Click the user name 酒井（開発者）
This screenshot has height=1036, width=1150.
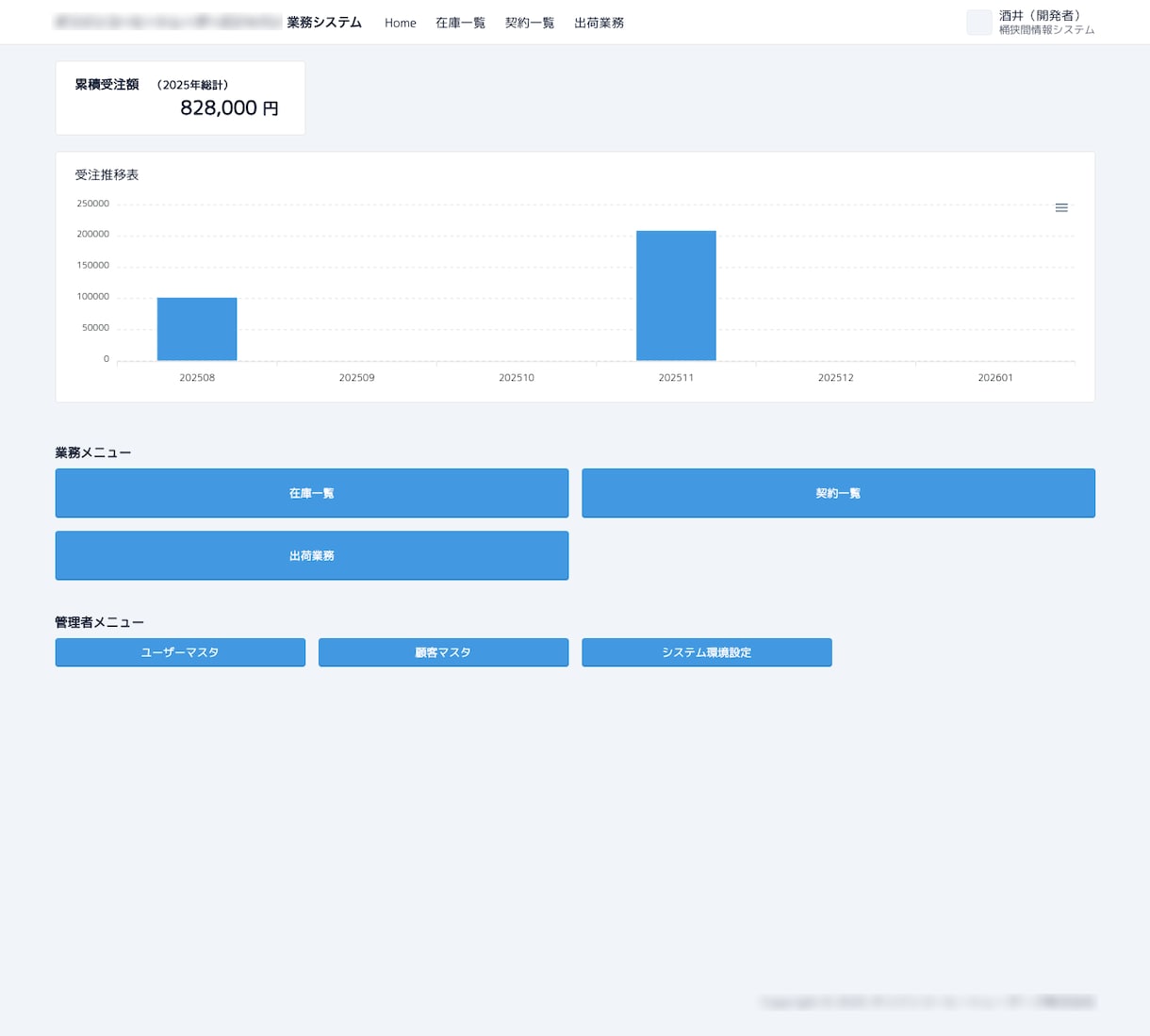tap(1041, 15)
